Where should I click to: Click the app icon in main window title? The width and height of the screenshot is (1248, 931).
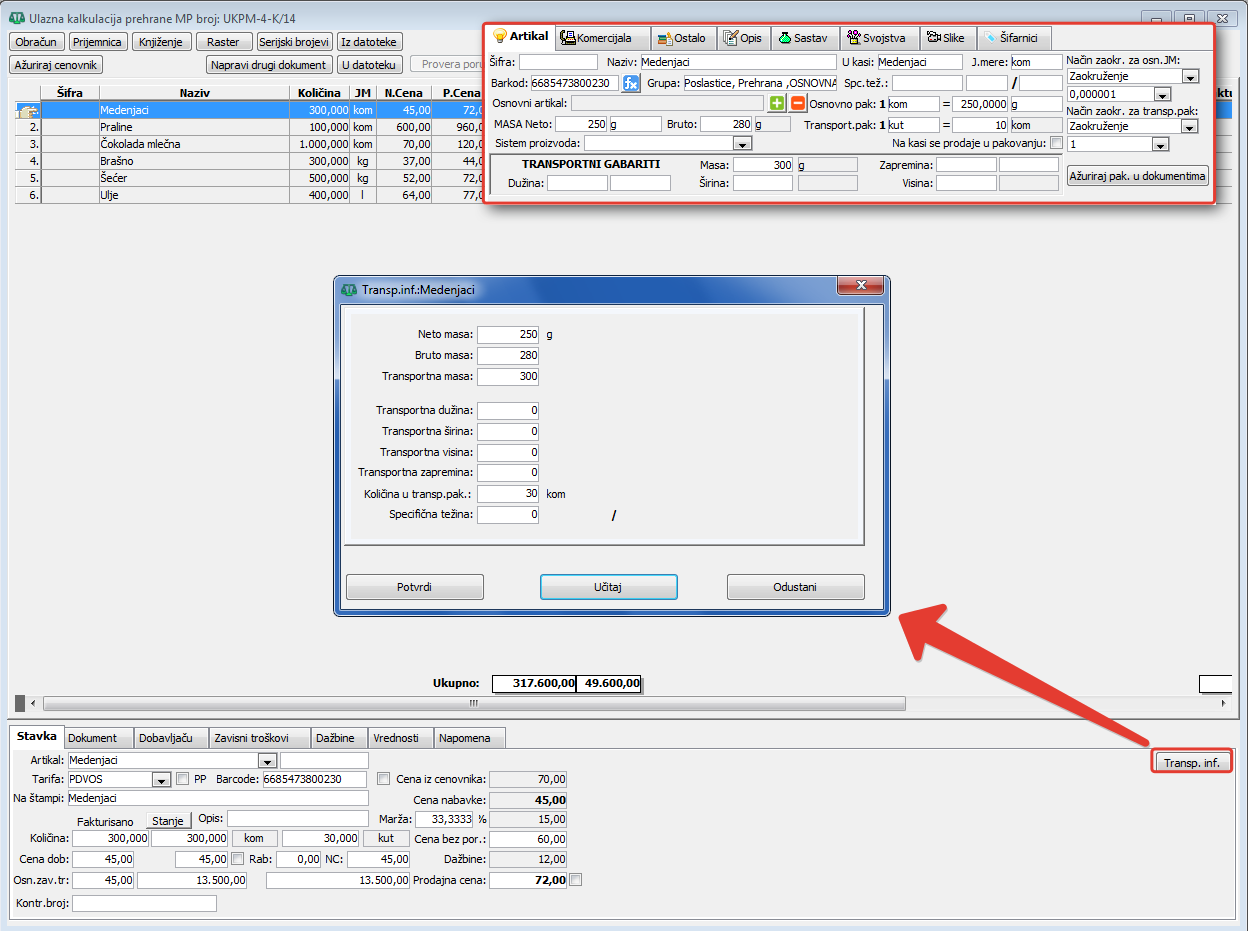[17, 19]
